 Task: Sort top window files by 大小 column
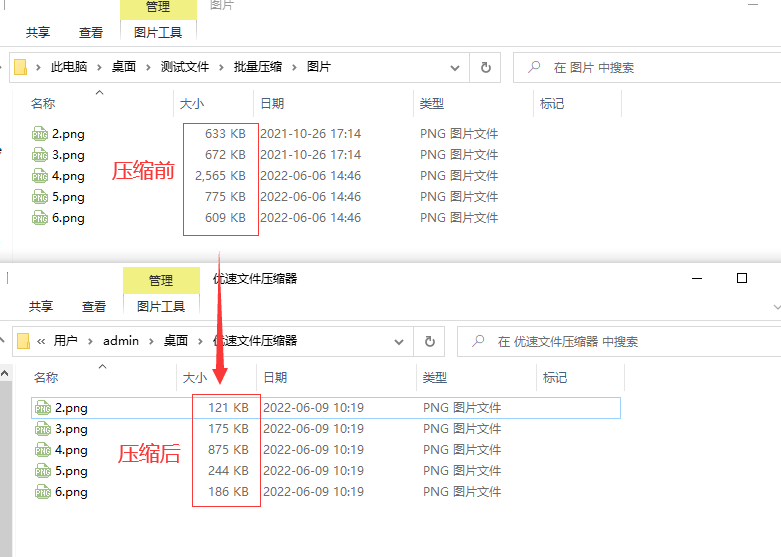[191, 103]
